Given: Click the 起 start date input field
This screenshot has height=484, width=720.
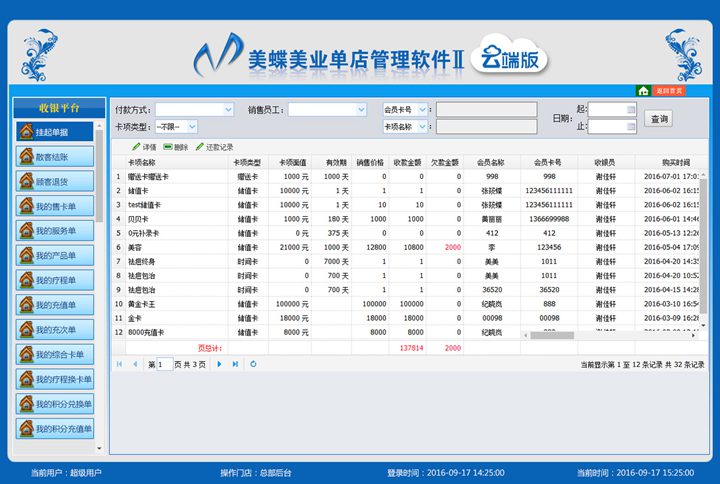Looking at the screenshot, I should pos(607,109).
